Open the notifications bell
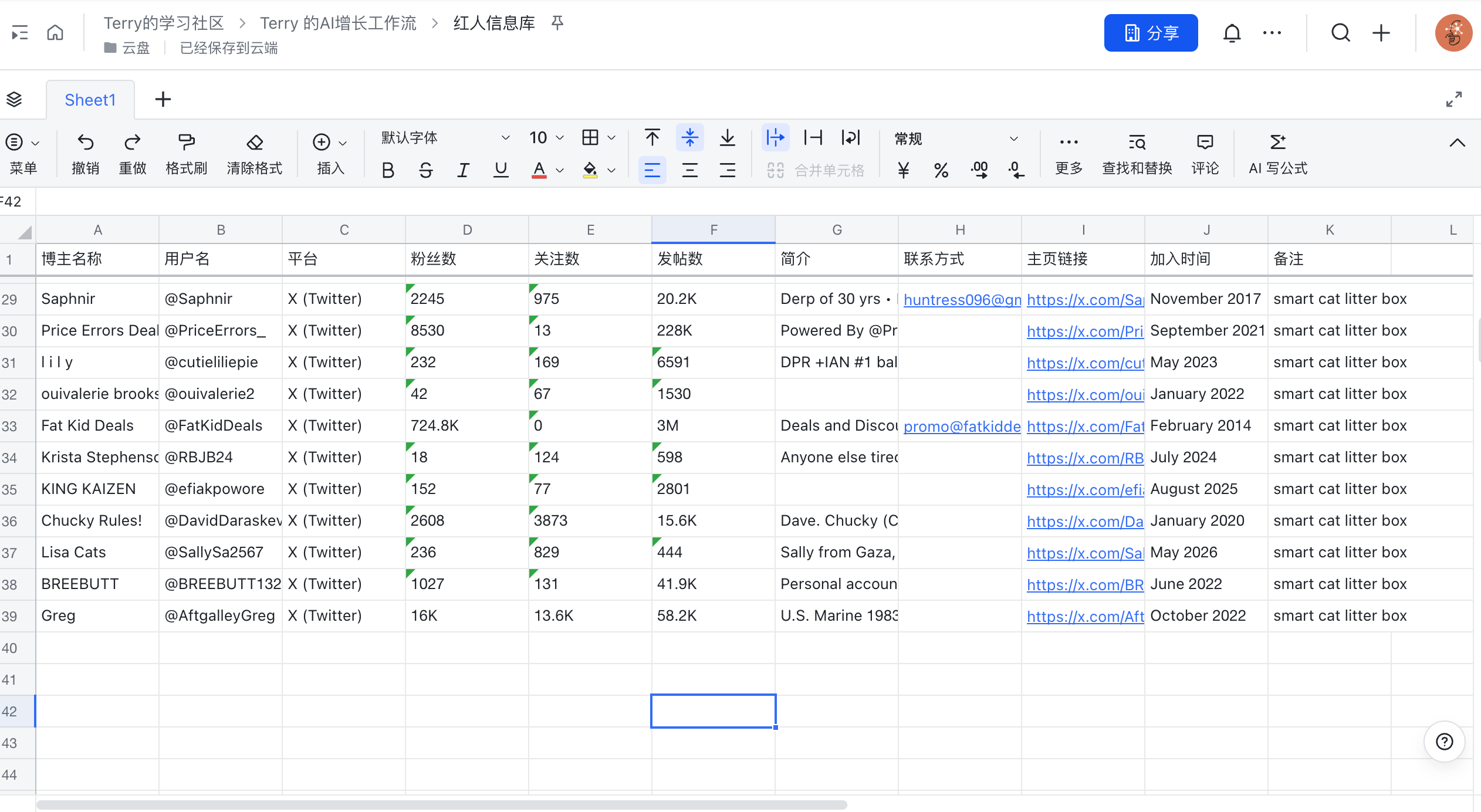This screenshot has width=1481, height=812. pyautogui.click(x=1232, y=33)
